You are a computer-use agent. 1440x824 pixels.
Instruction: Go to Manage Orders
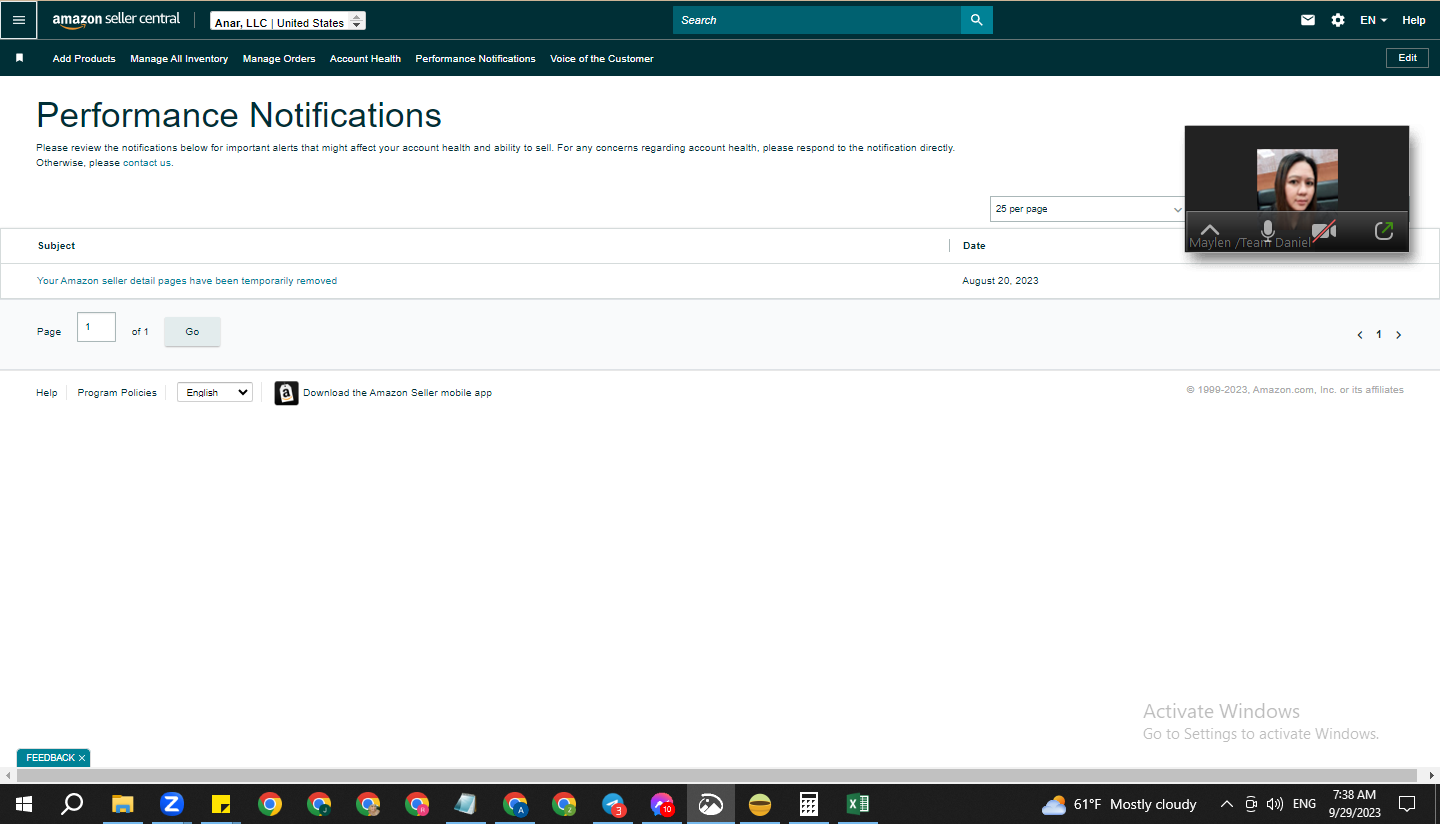point(279,59)
